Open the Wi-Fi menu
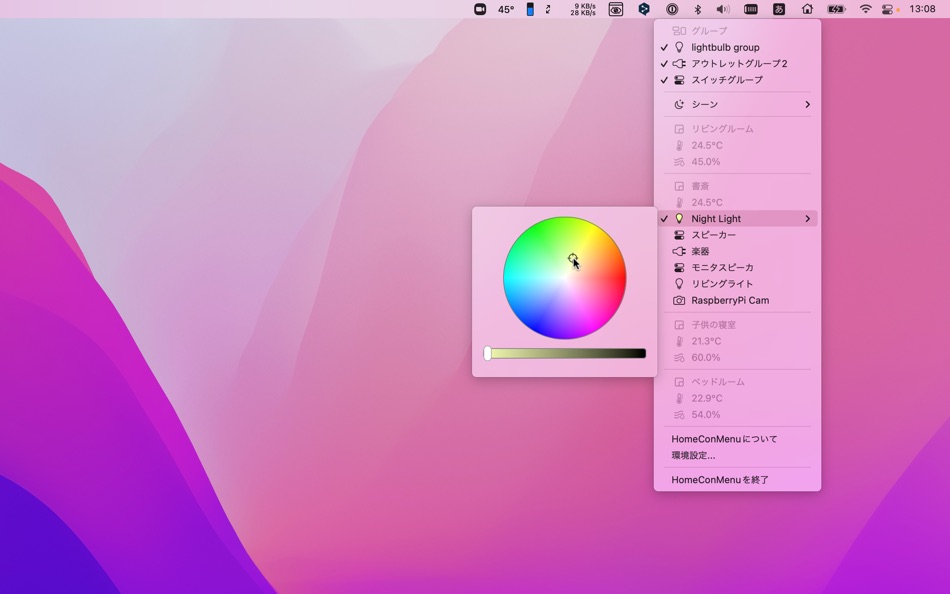Image resolution: width=950 pixels, height=594 pixels. [x=865, y=9]
